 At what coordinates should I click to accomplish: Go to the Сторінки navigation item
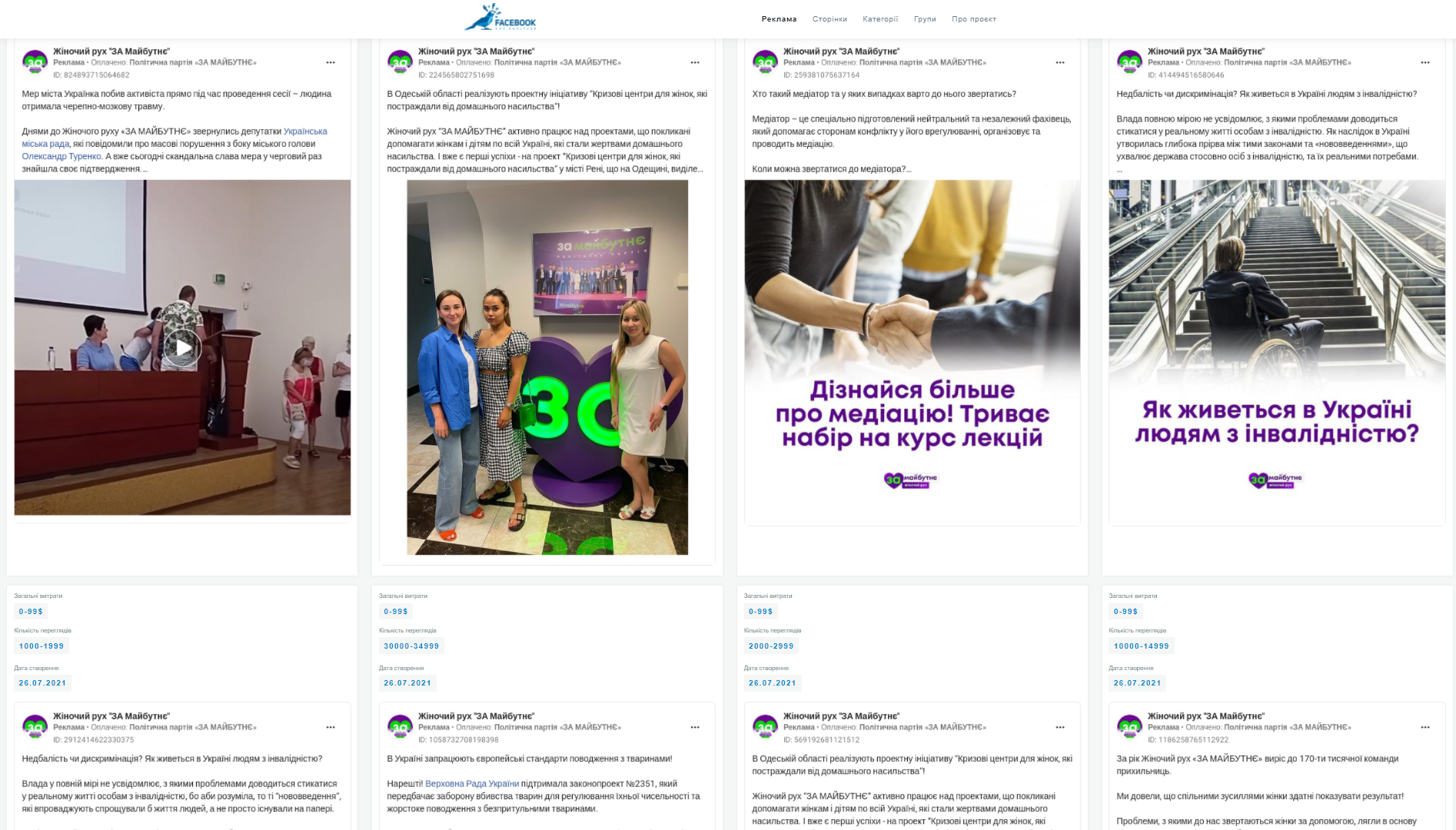829,19
